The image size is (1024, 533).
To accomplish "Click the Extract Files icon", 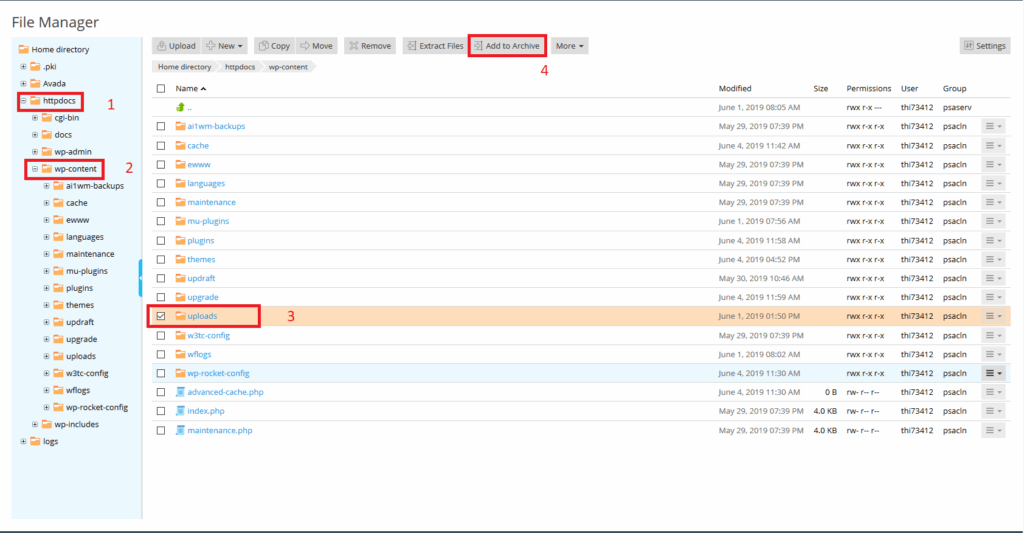I will [412, 46].
